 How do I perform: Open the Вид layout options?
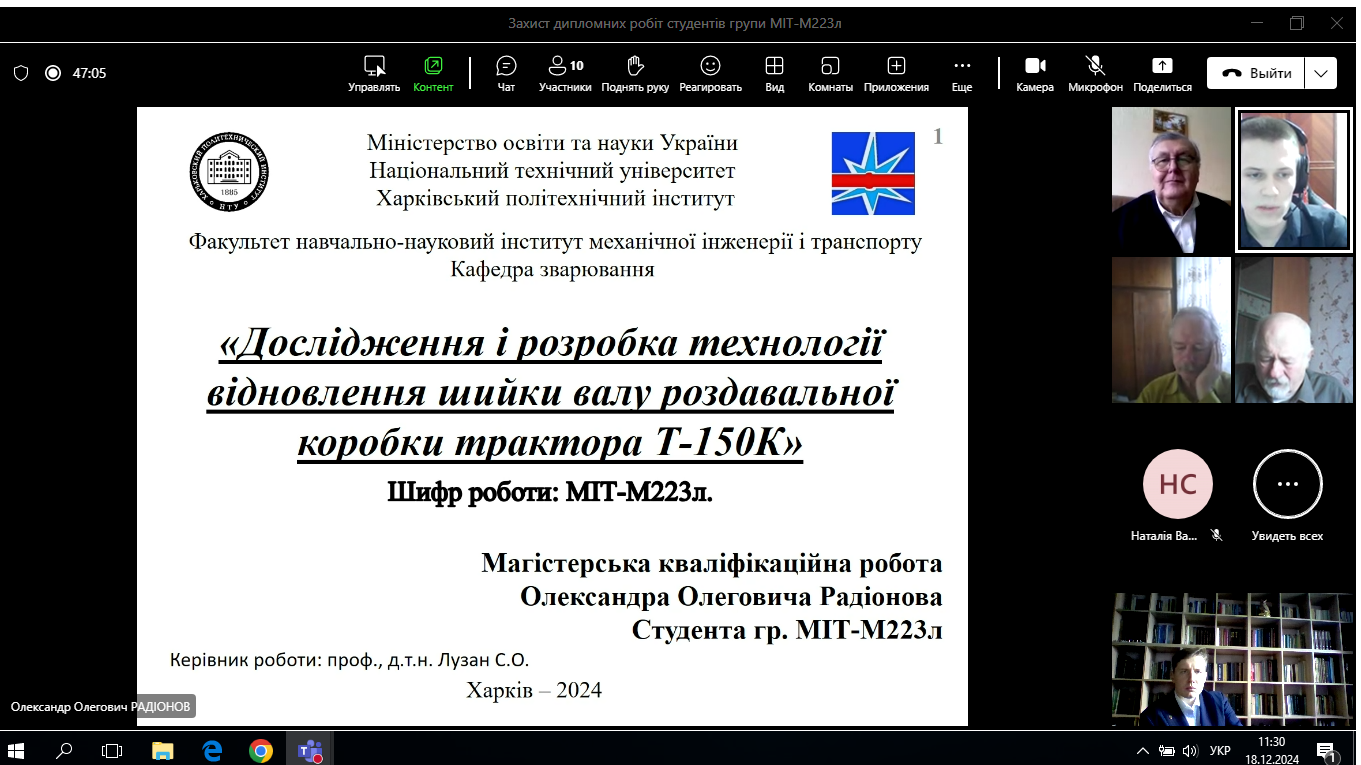(774, 73)
